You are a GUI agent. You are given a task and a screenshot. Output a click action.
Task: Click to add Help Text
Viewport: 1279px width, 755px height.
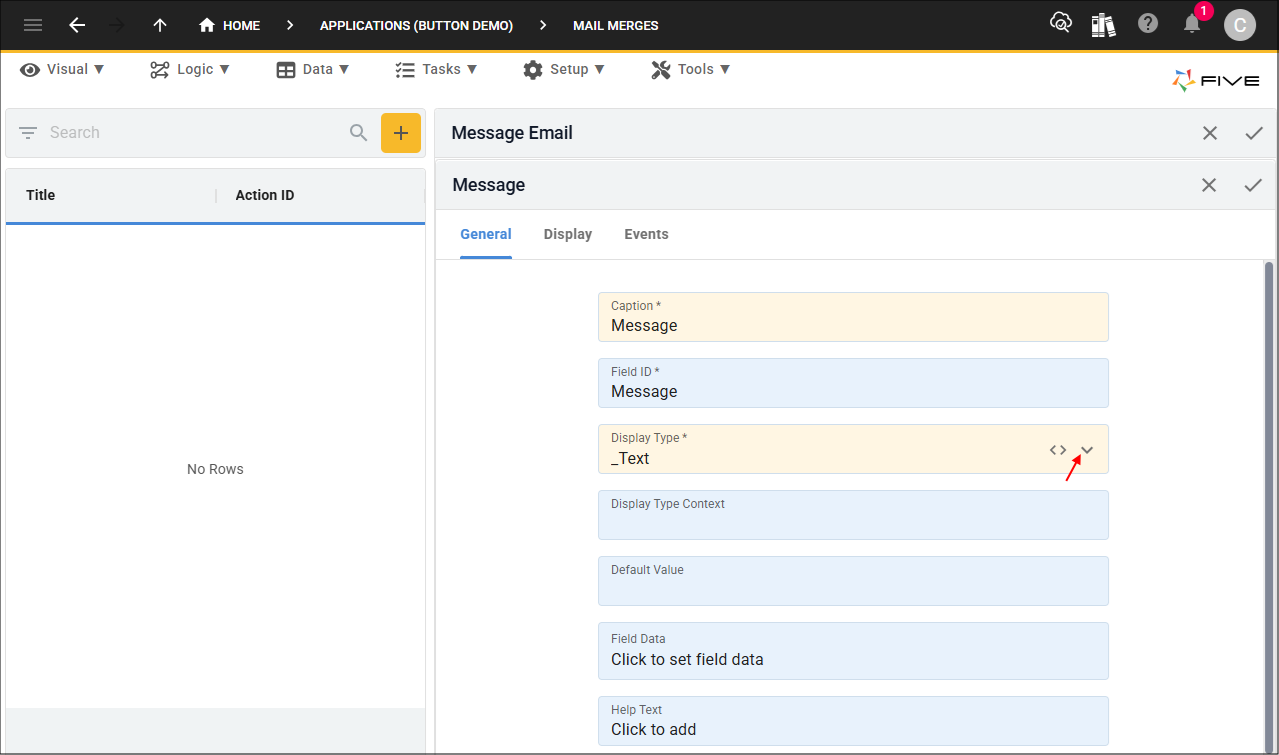tap(853, 721)
